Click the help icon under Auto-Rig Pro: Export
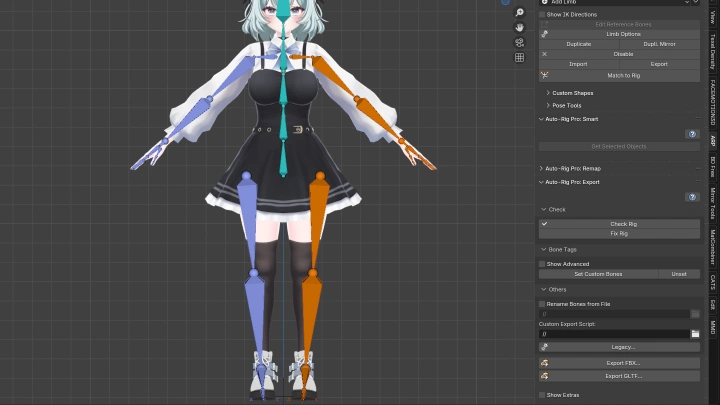The image size is (720, 405). click(692, 197)
